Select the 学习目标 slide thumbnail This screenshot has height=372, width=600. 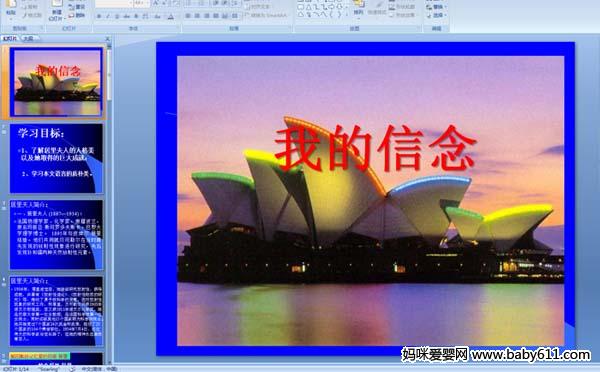[x=56, y=158]
